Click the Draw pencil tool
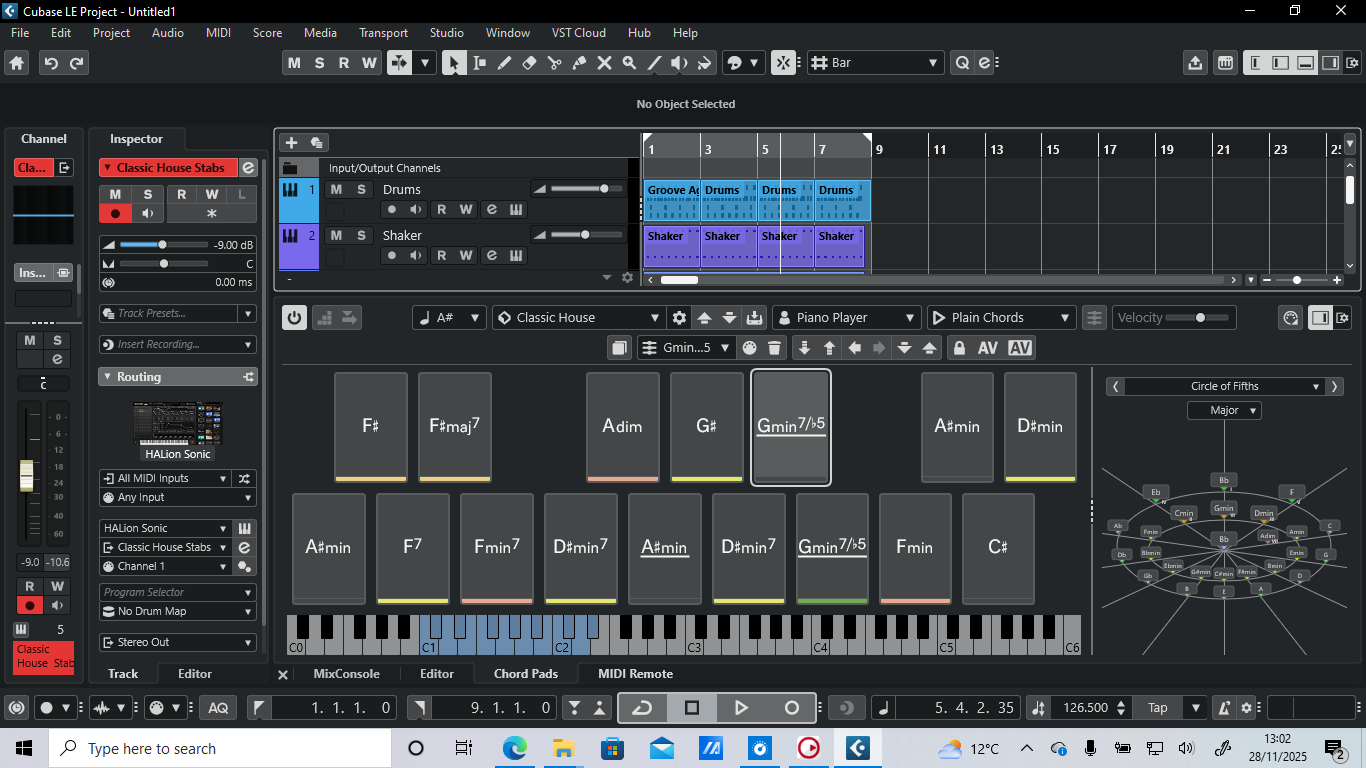The height and width of the screenshot is (768, 1366). pyautogui.click(x=505, y=63)
